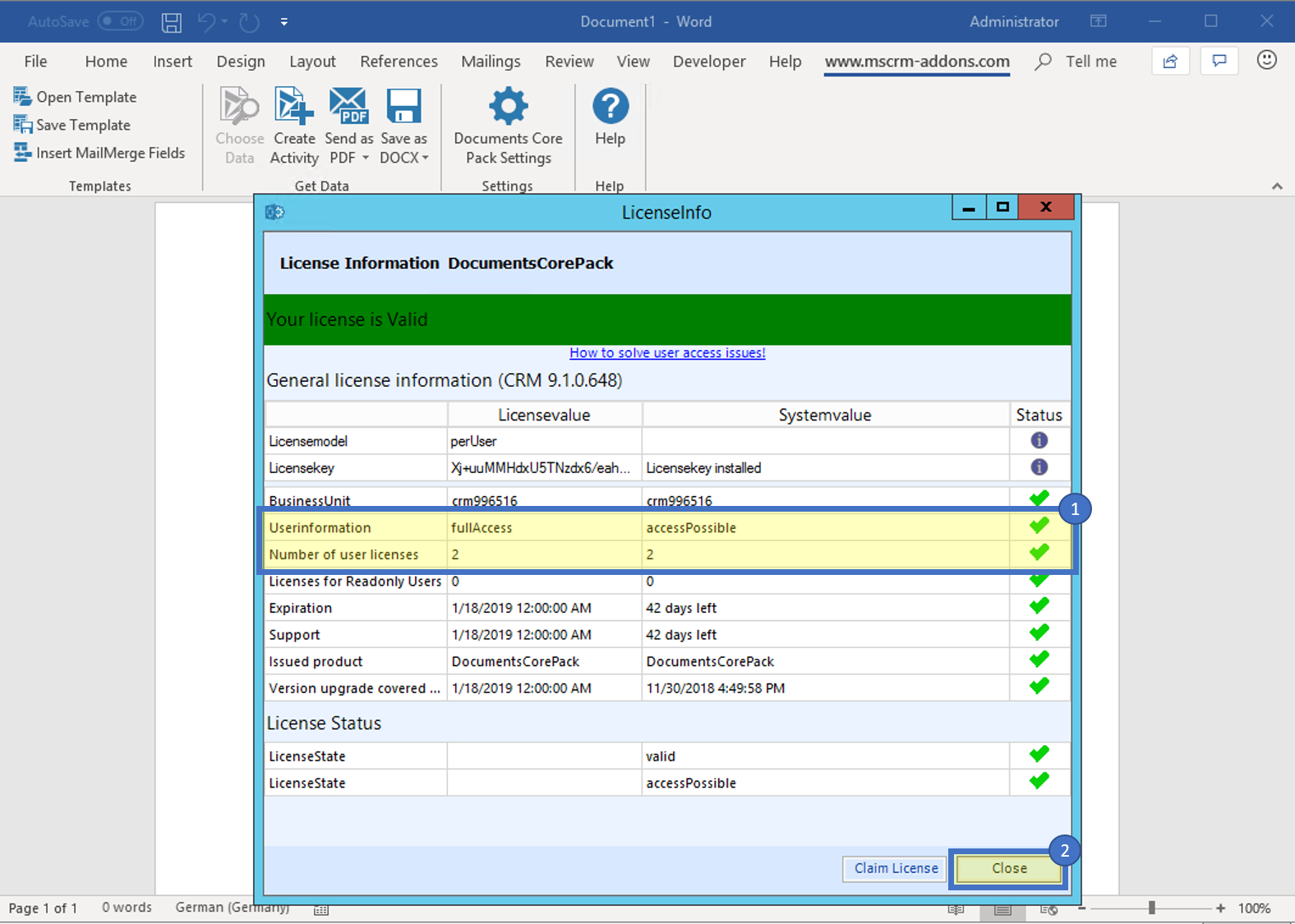The height and width of the screenshot is (924, 1295).
Task: Expand the Save as DOCX dropdown arrow
Action: pyautogui.click(x=426, y=158)
